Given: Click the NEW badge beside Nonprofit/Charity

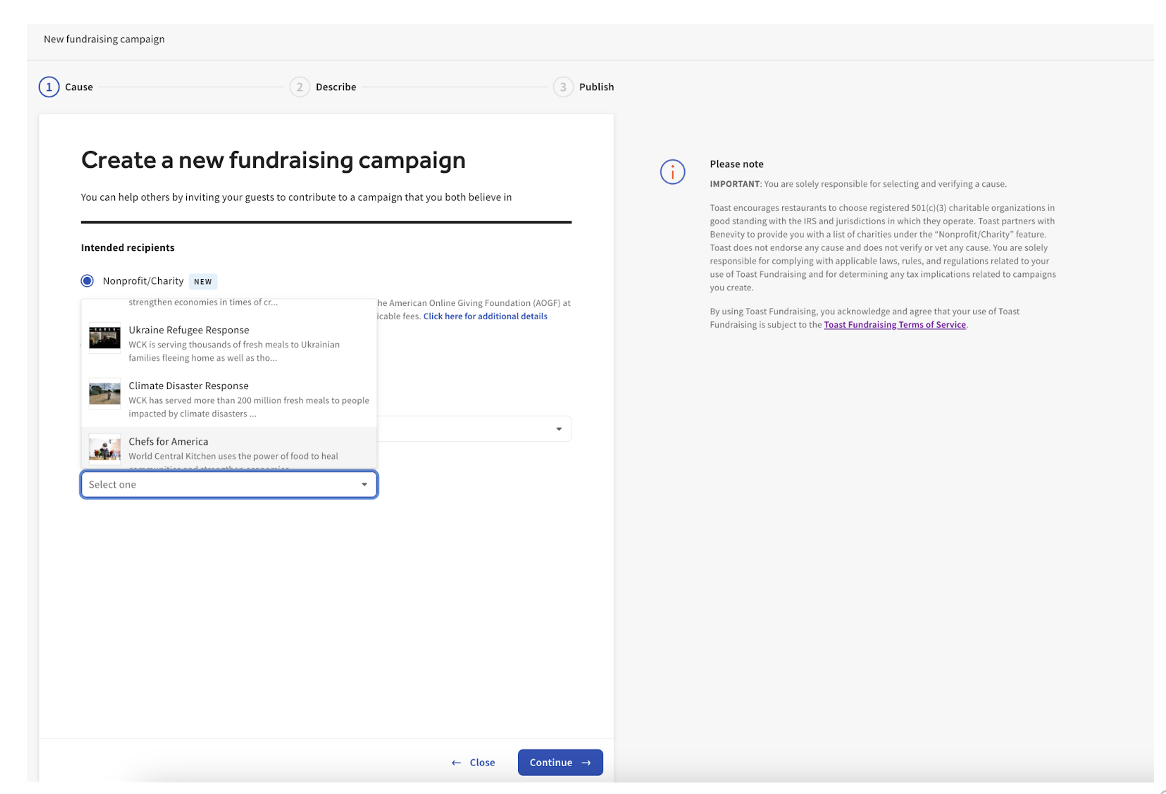Looking at the screenshot, I should tap(203, 282).
